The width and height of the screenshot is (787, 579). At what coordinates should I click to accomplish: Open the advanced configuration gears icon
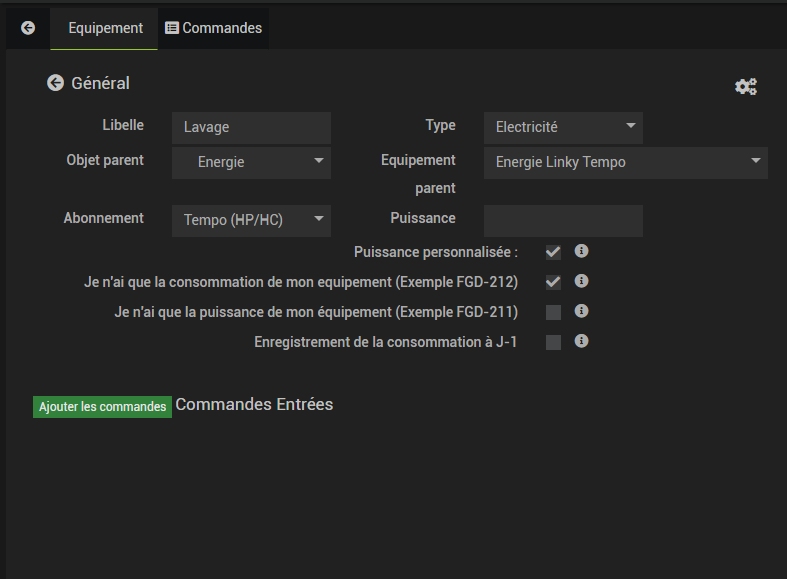coord(746,87)
